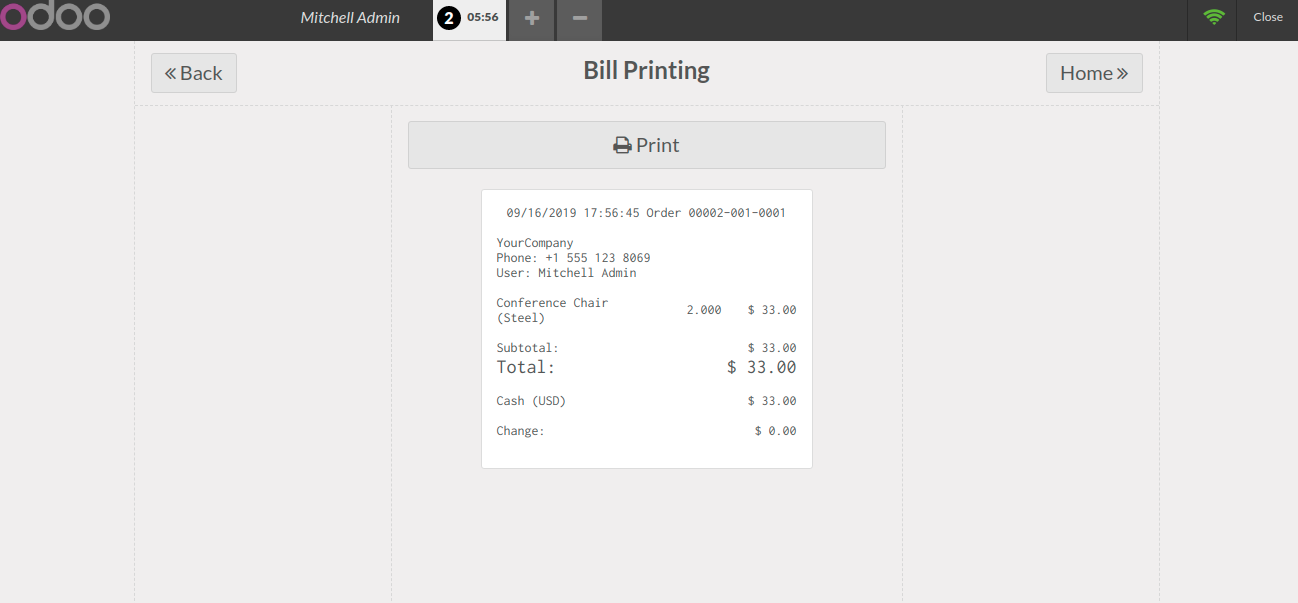The height and width of the screenshot is (603, 1298).
Task: Add a new order with plus icon
Action: click(x=531, y=18)
